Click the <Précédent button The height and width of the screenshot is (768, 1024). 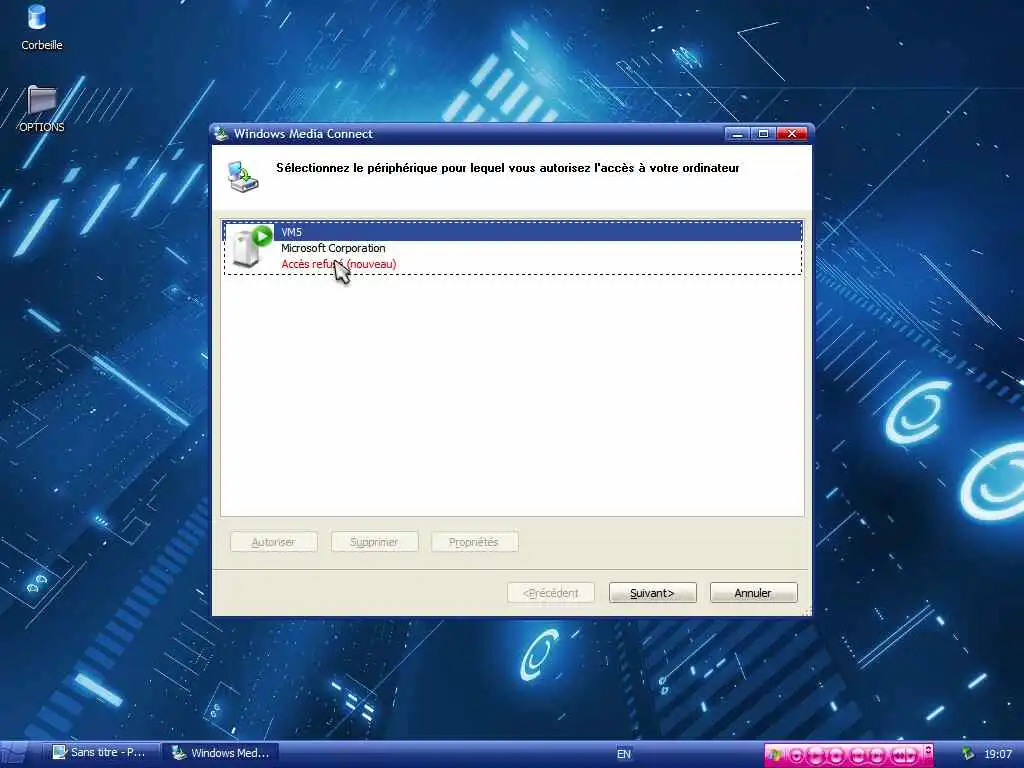pos(551,593)
